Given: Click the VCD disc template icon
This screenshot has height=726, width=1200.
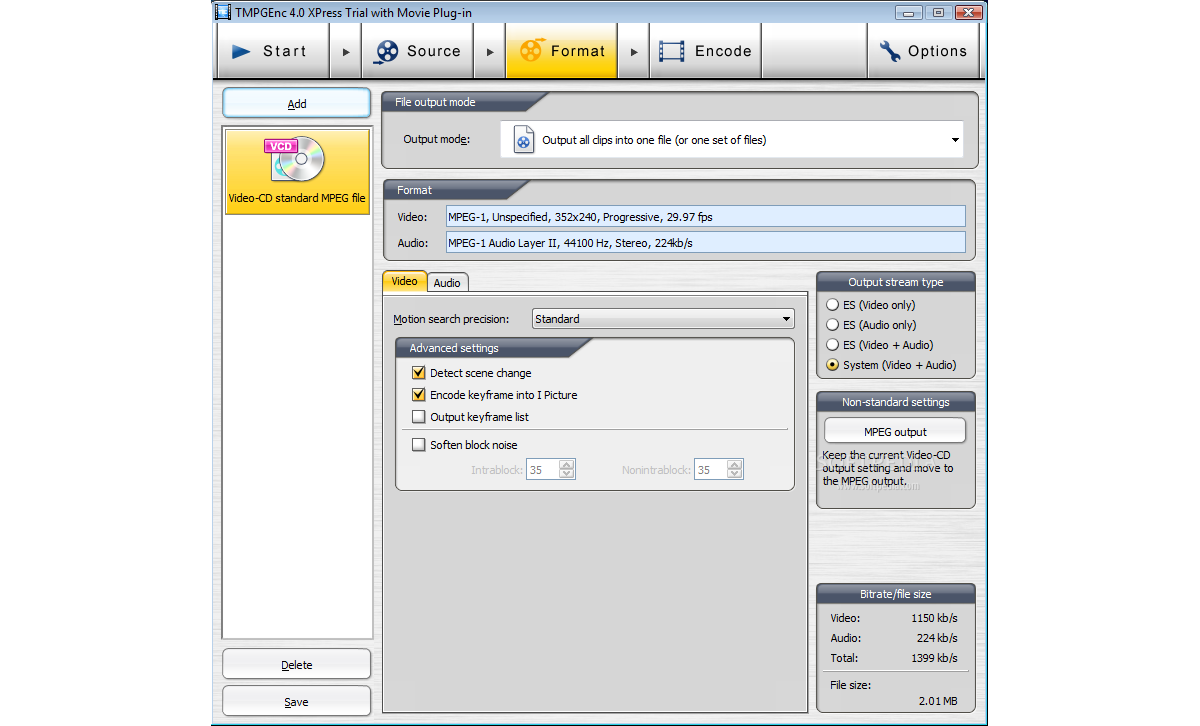Looking at the screenshot, I should [295, 159].
